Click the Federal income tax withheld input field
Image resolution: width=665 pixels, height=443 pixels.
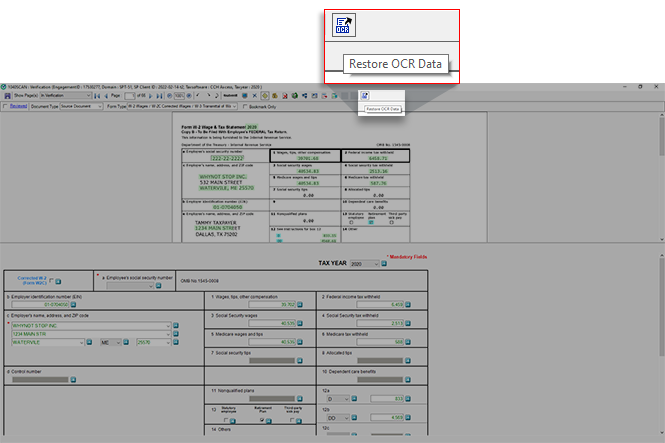[x=380, y=306]
